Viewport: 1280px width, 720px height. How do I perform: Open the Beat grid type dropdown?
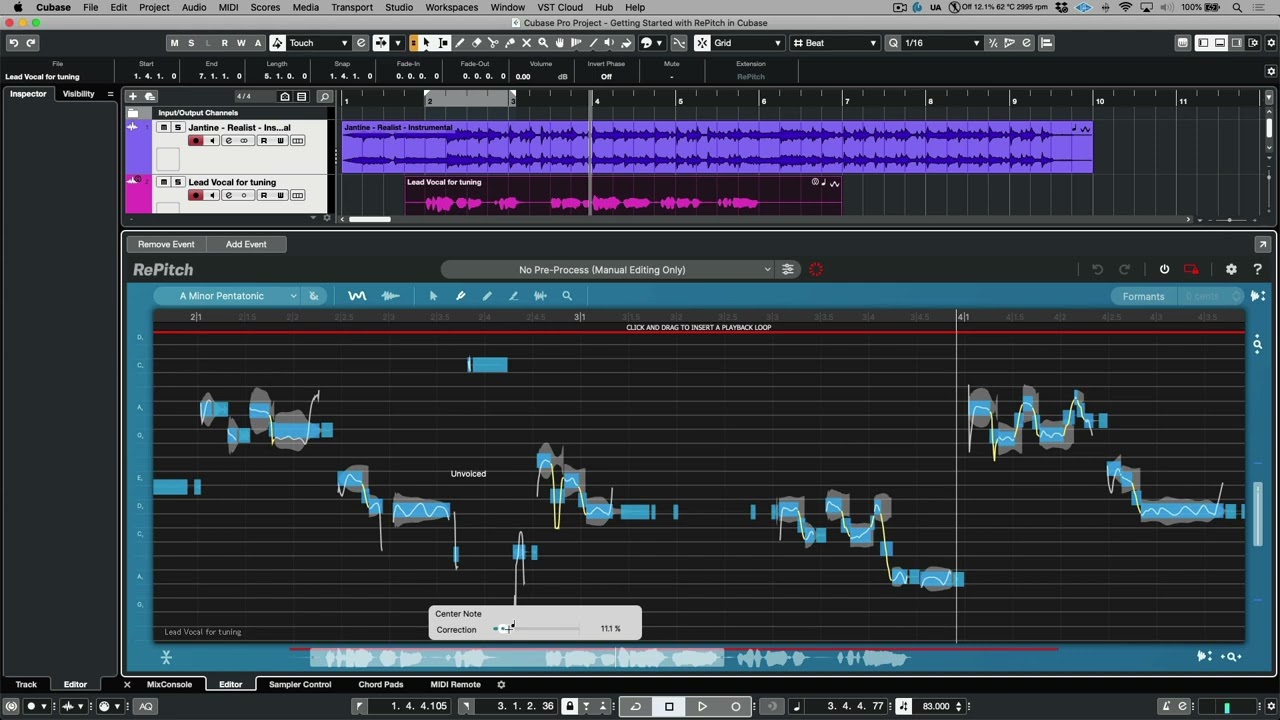pos(834,43)
